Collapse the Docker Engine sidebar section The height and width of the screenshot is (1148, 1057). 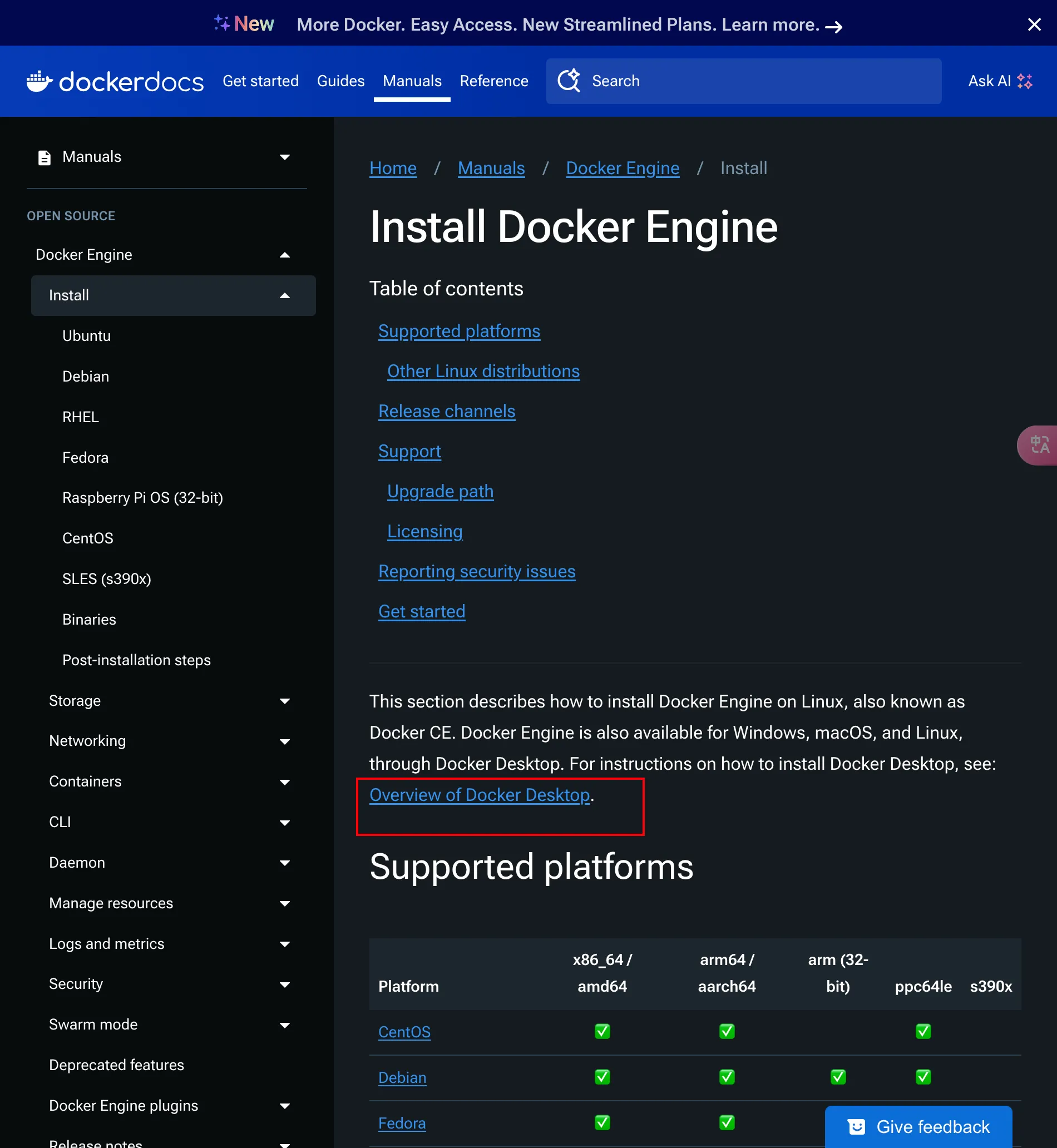pyautogui.click(x=284, y=255)
